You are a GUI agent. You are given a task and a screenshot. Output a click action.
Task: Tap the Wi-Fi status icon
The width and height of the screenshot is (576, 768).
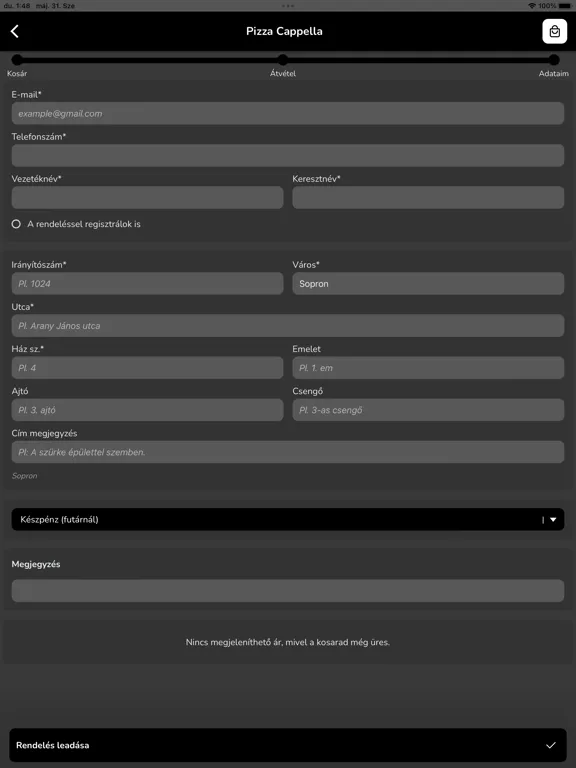(531, 5)
